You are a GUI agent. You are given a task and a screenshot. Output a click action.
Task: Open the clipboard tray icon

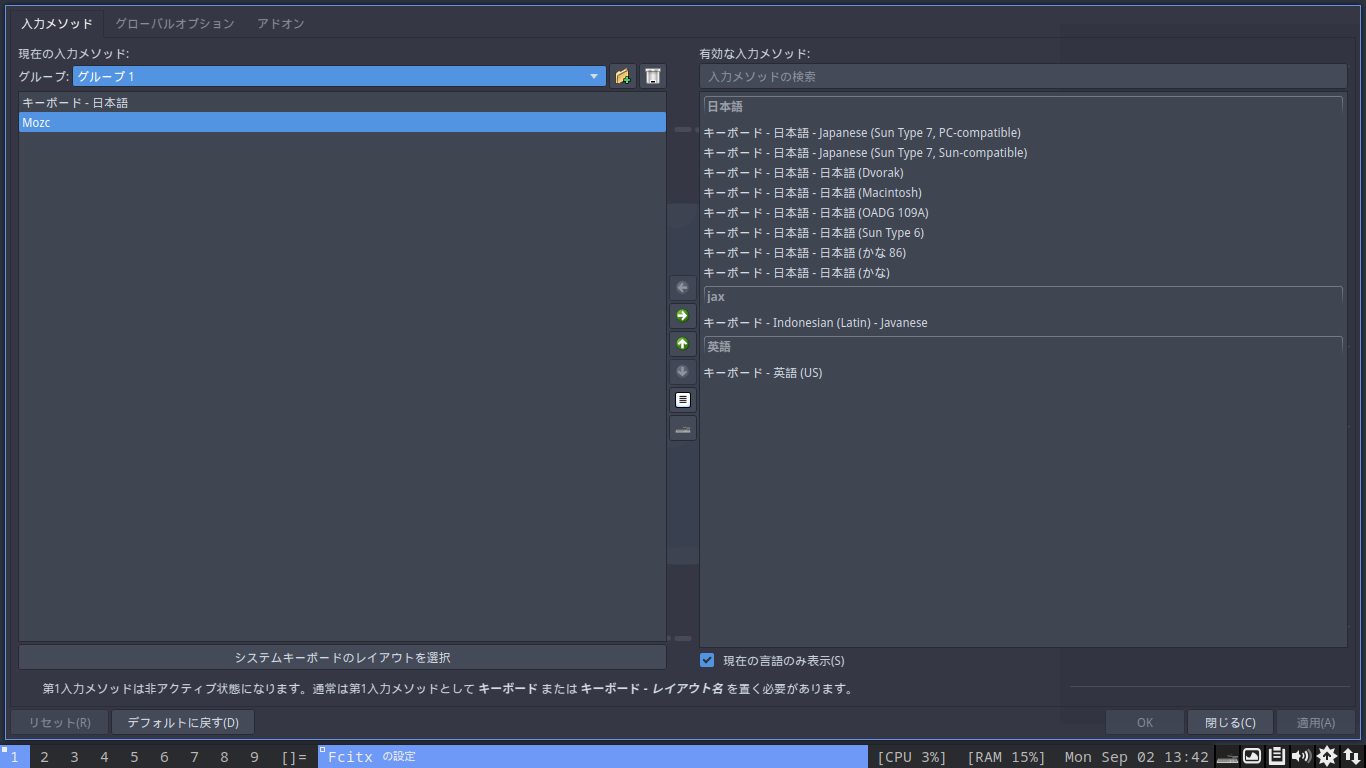[1277, 756]
